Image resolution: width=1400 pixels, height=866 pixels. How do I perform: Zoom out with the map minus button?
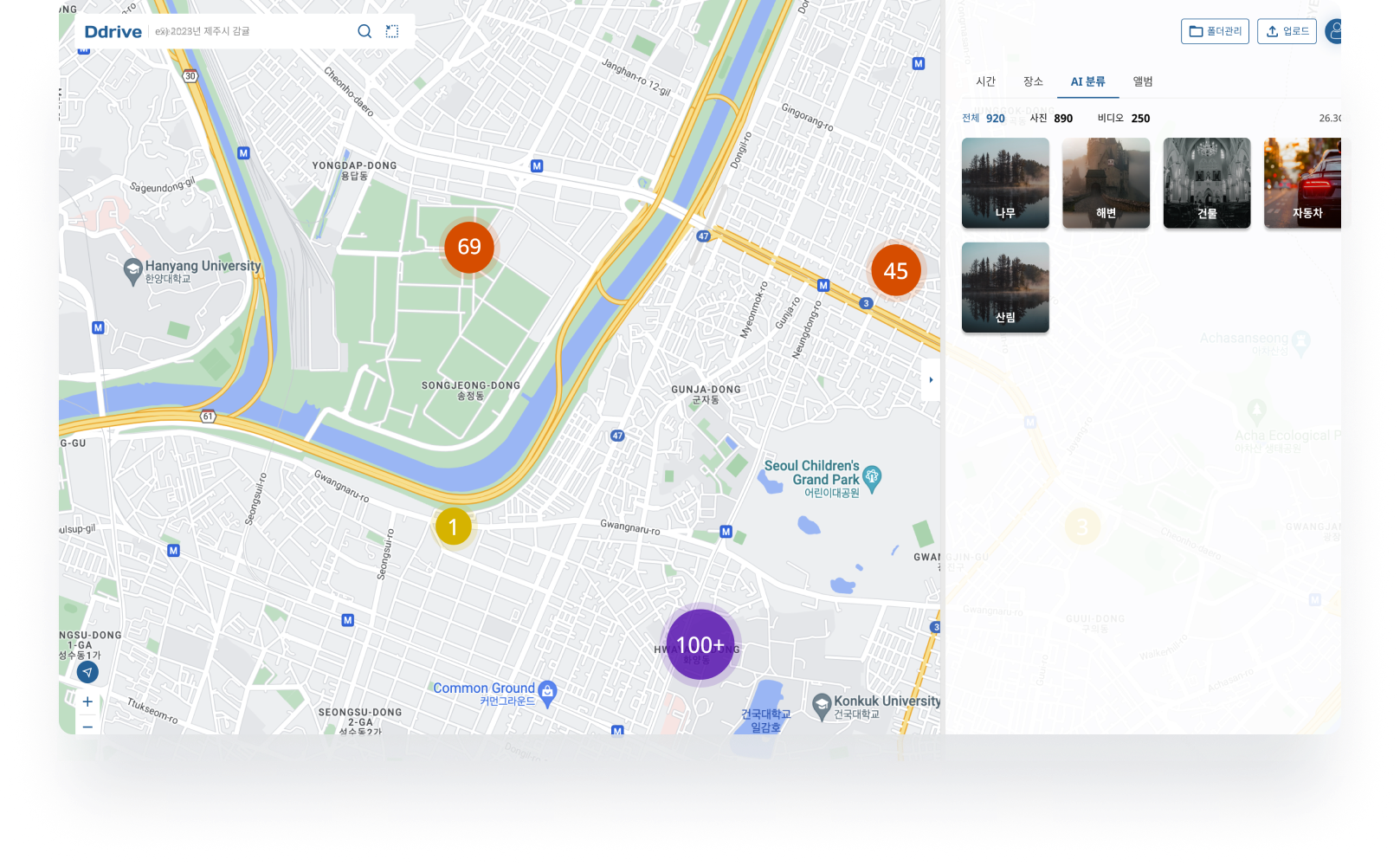[87, 727]
